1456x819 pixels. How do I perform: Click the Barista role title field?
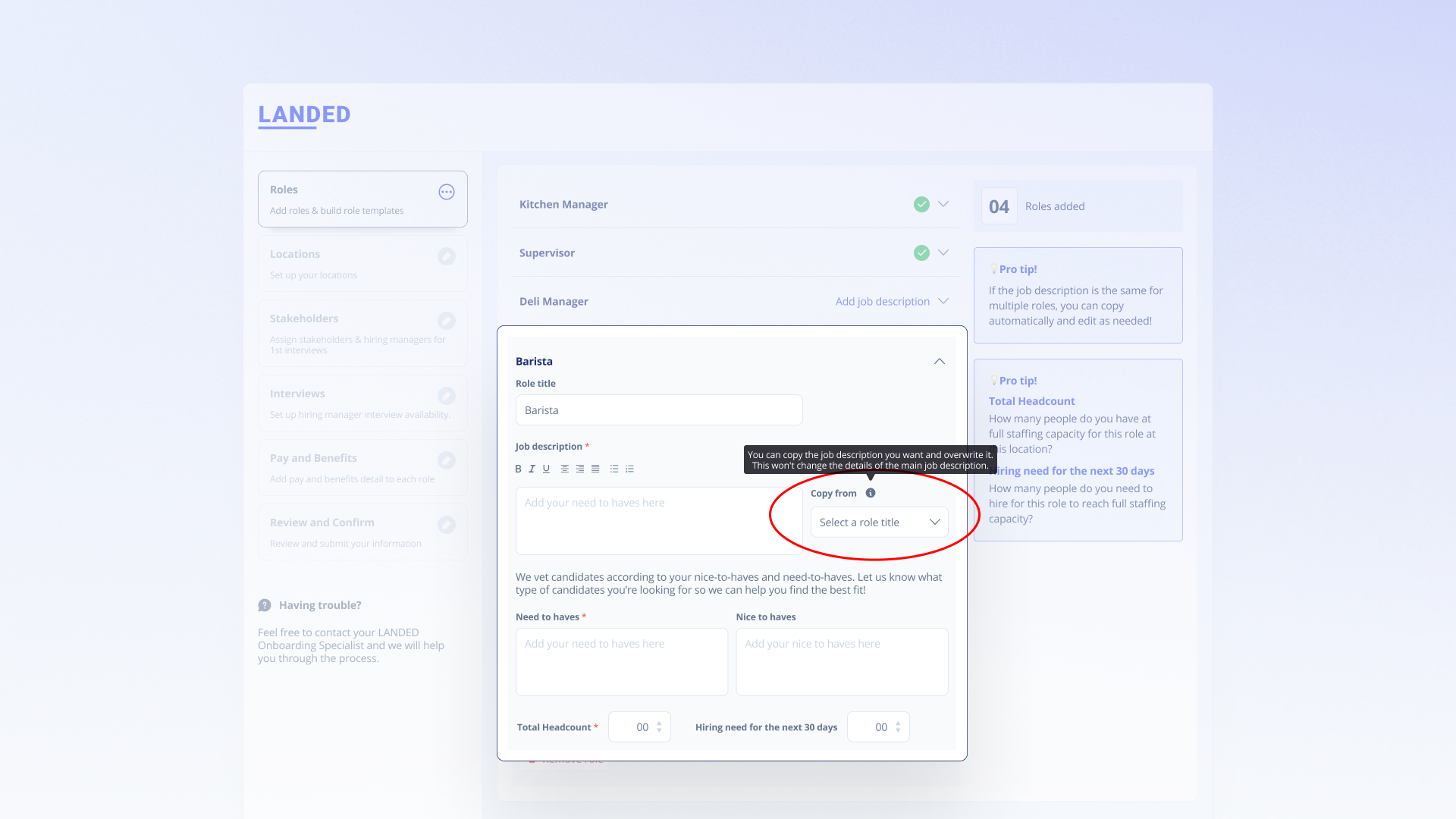pyautogui.click(x=659, y=410)
